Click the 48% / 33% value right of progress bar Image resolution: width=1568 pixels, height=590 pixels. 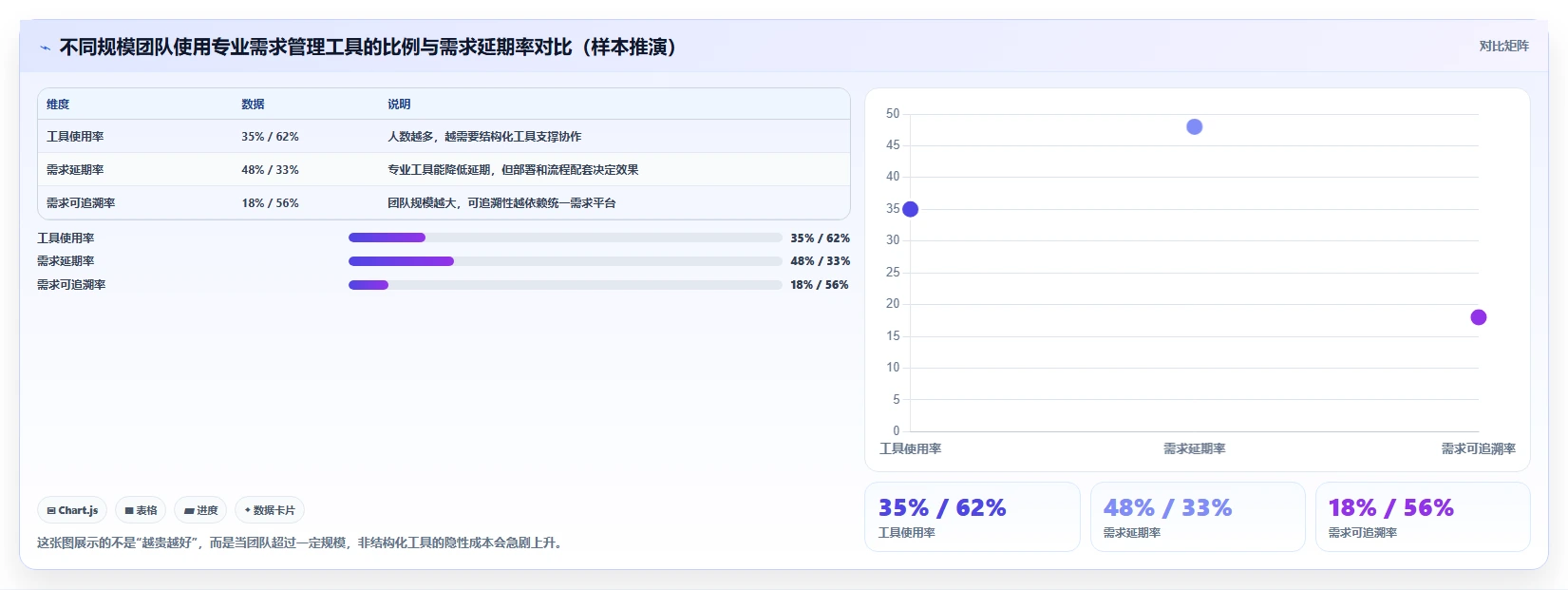click(x=820, y=261)
